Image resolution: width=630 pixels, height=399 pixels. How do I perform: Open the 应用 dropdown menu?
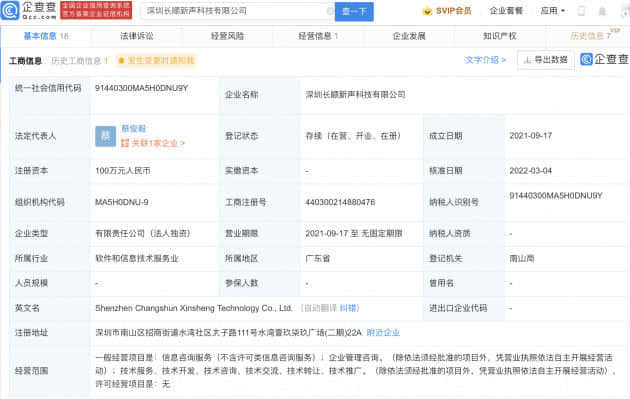[x=552, y=11]
